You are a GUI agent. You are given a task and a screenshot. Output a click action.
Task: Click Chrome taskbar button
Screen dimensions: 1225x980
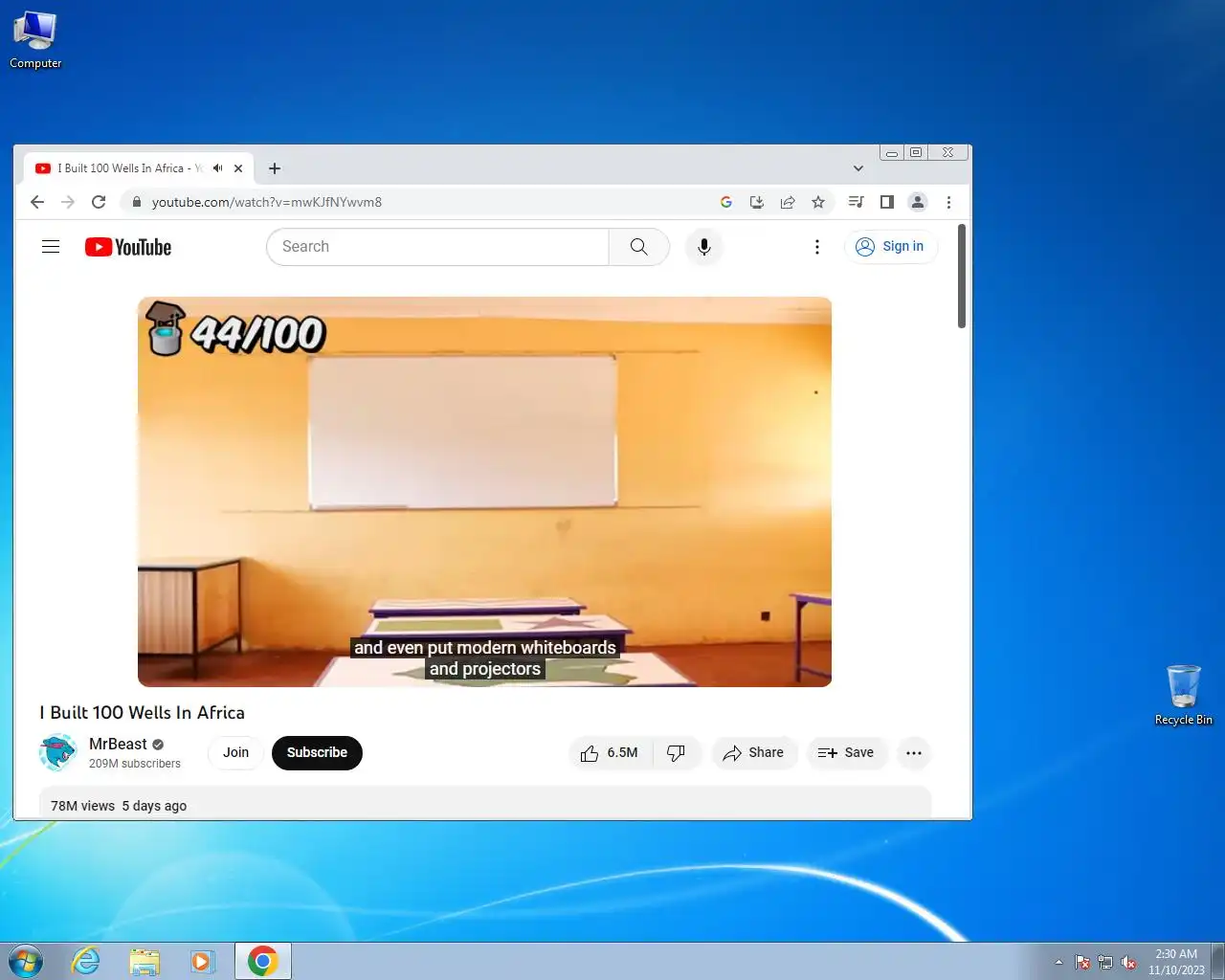262,961
